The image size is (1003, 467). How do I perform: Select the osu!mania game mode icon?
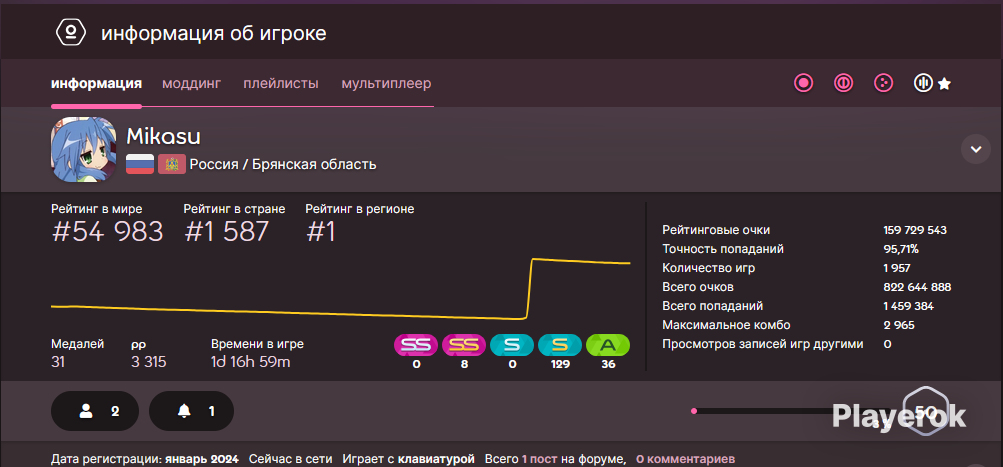(923, 83)
